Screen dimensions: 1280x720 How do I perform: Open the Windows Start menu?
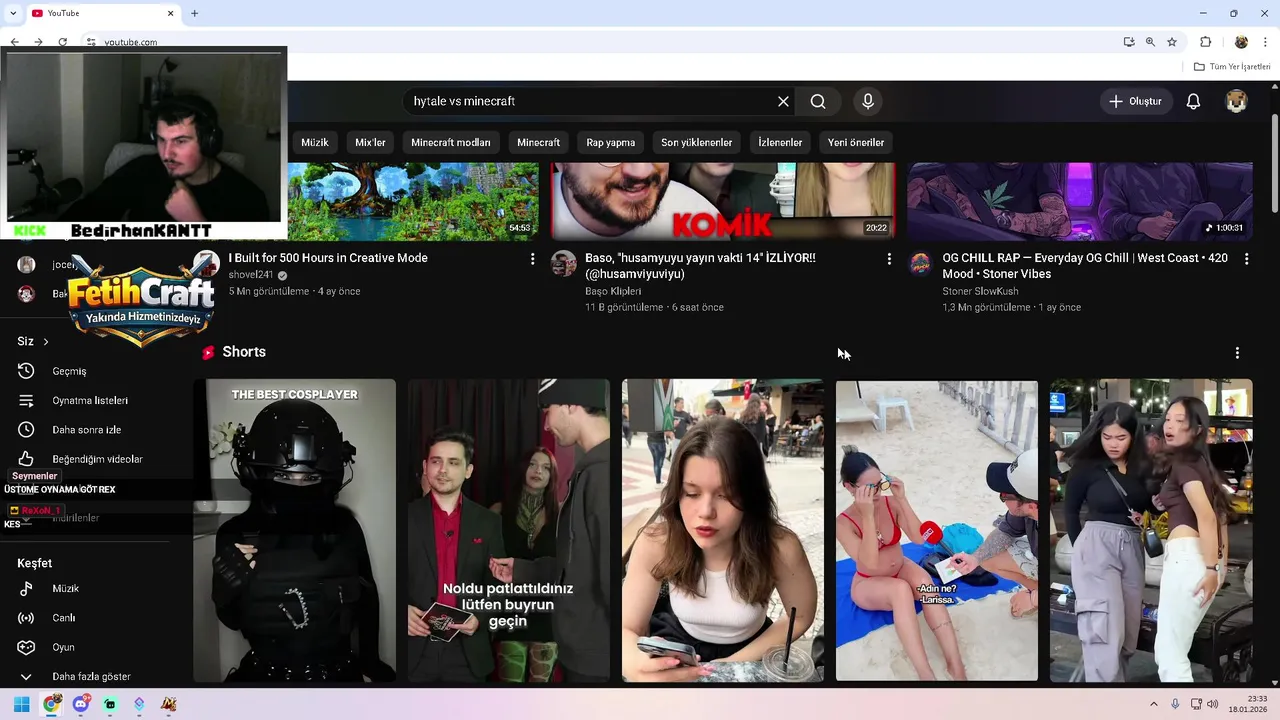[x=21, y=704]
